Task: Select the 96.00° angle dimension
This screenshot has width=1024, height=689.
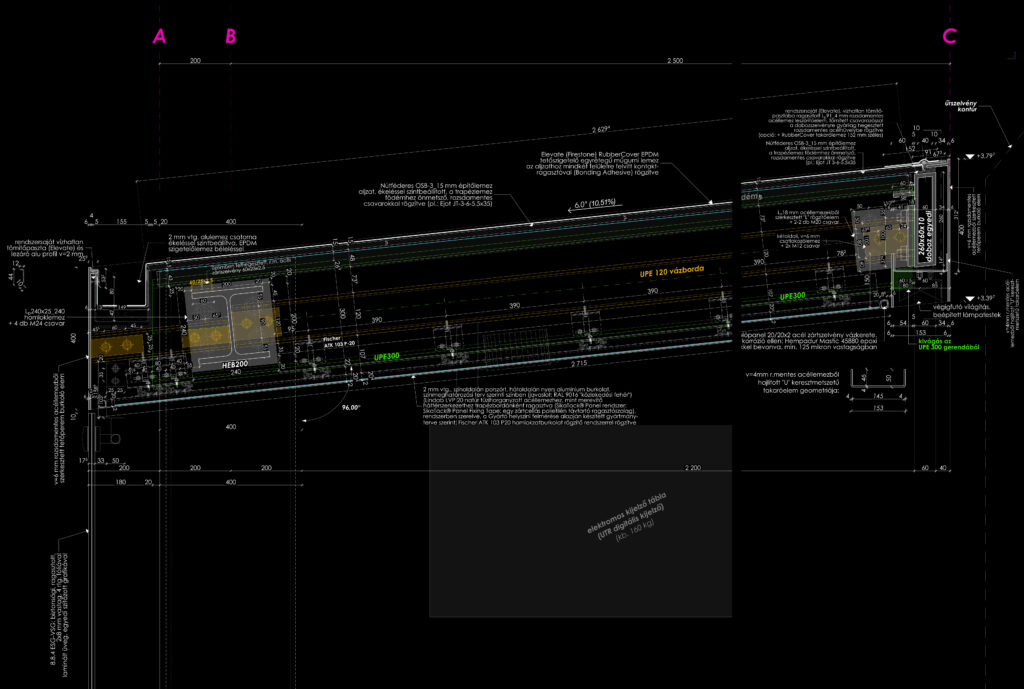Action: coord(351,408)
